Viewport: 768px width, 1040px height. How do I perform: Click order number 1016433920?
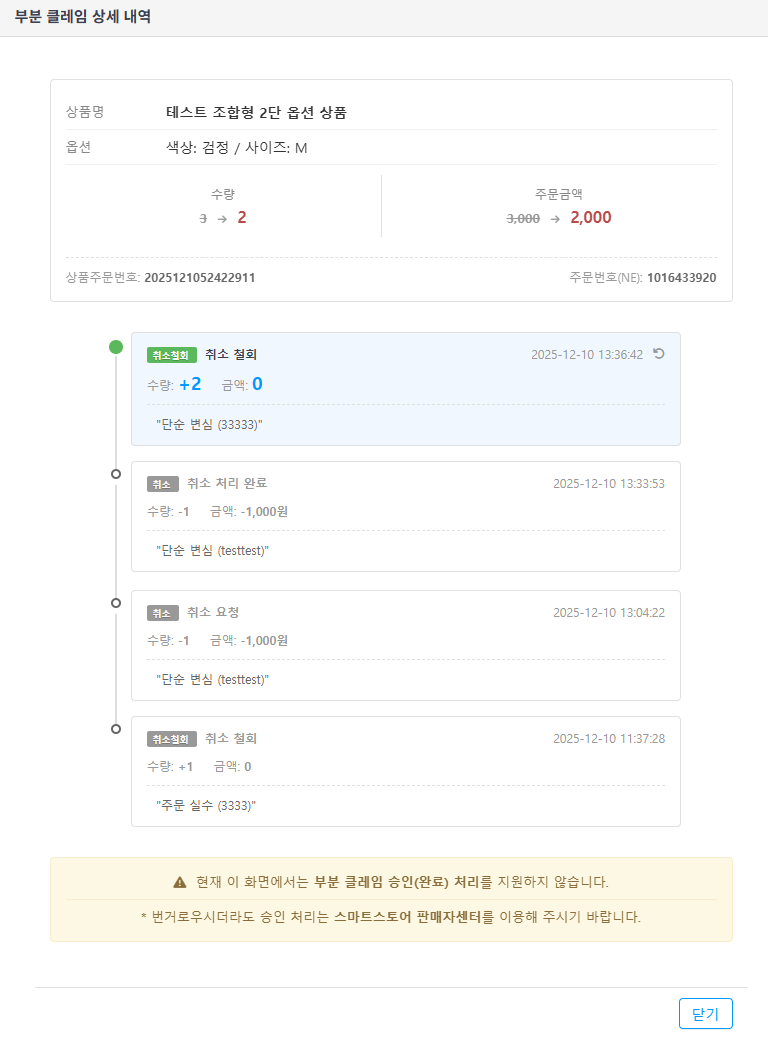(681, 277)
